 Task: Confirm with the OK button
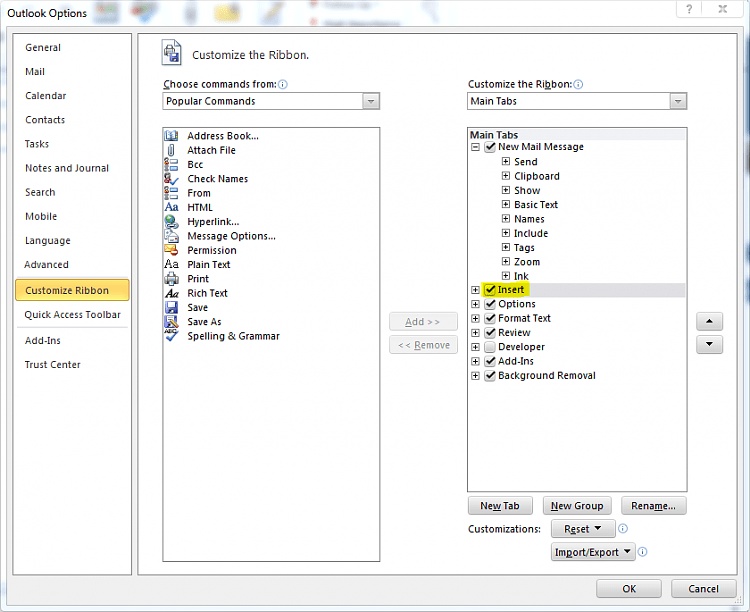click(629, 589)
